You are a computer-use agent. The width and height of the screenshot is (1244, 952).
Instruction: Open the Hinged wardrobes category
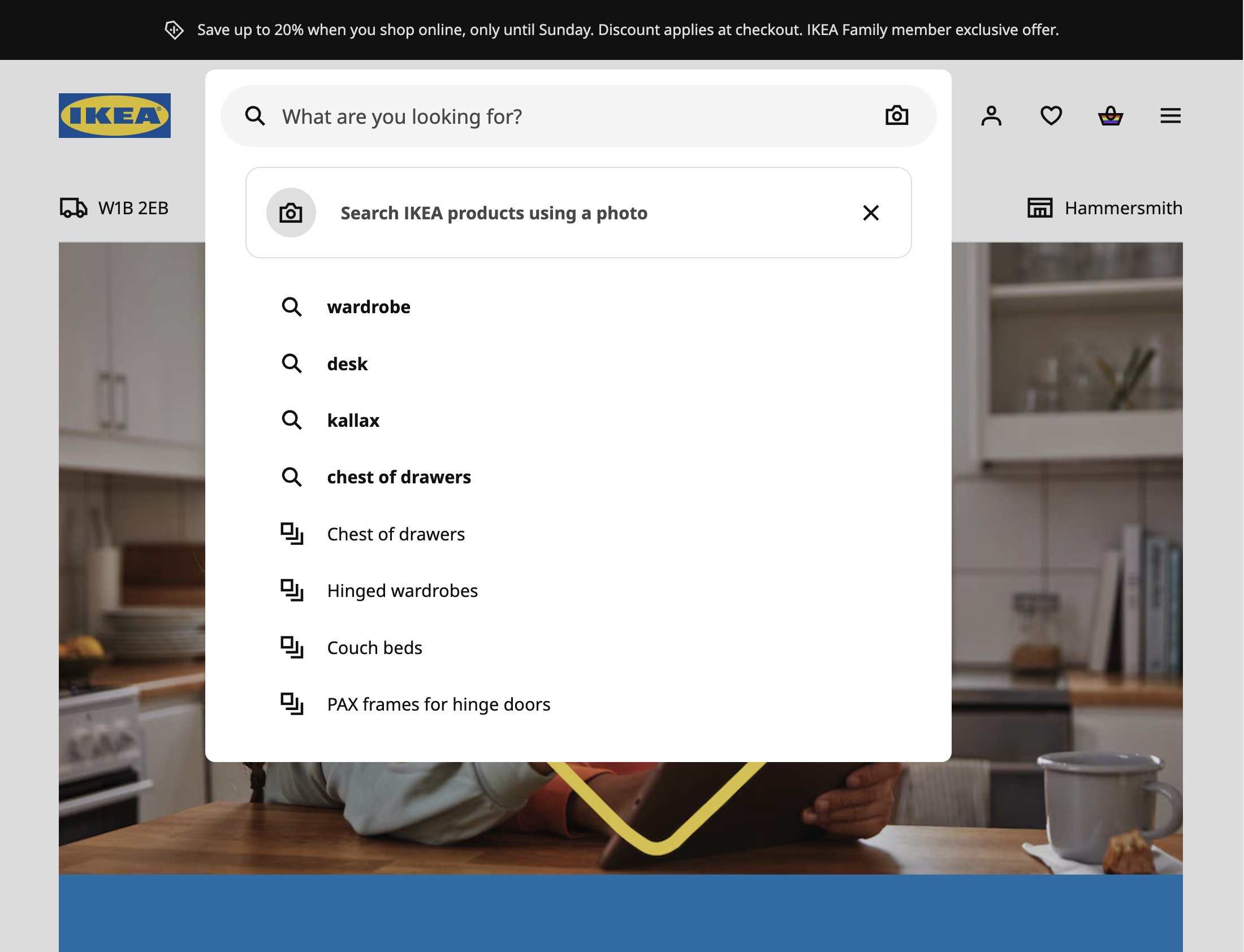point(403,590)
